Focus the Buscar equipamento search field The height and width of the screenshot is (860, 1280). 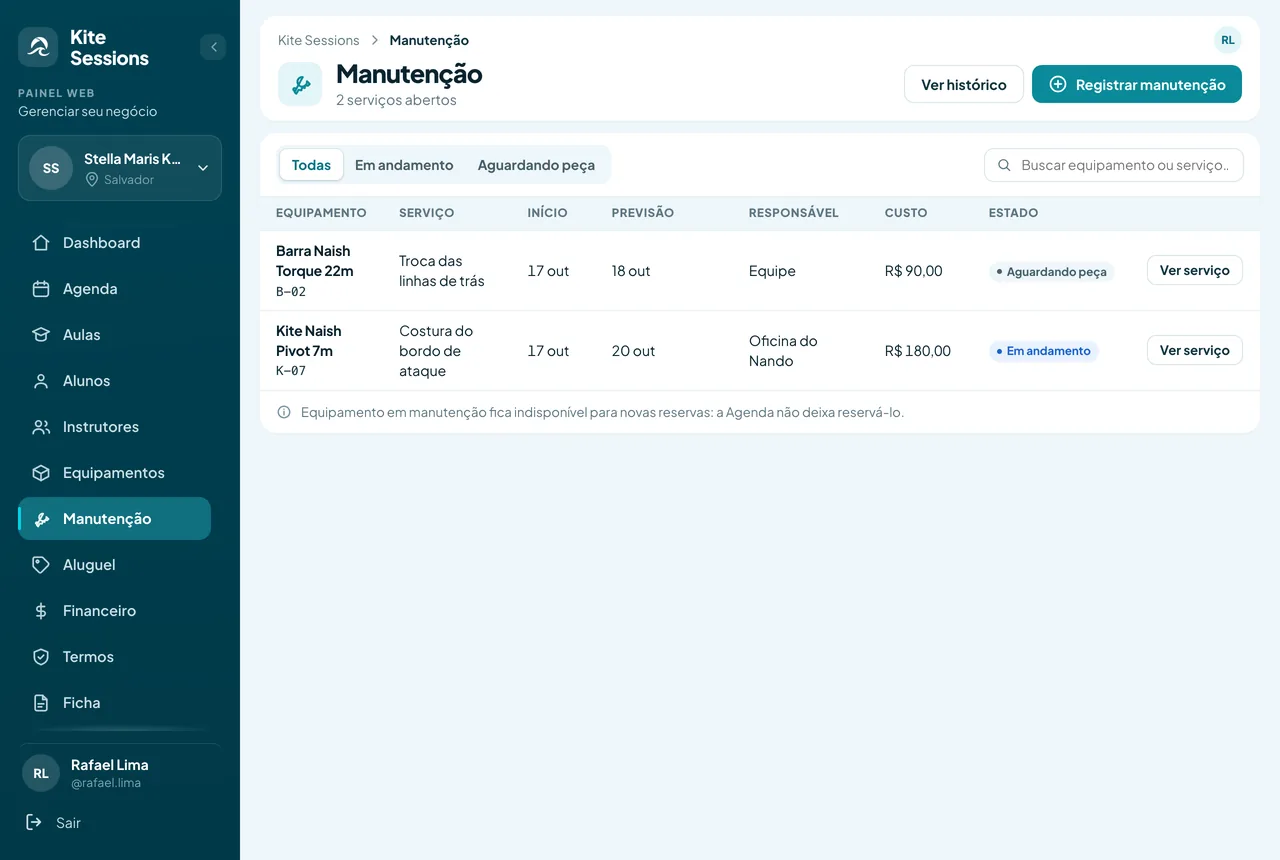coord(1114,165)
